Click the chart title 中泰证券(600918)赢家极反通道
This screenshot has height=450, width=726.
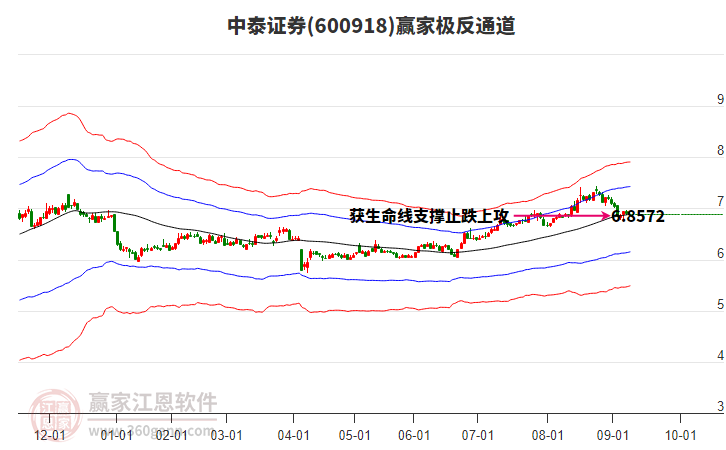click(371, 26)
